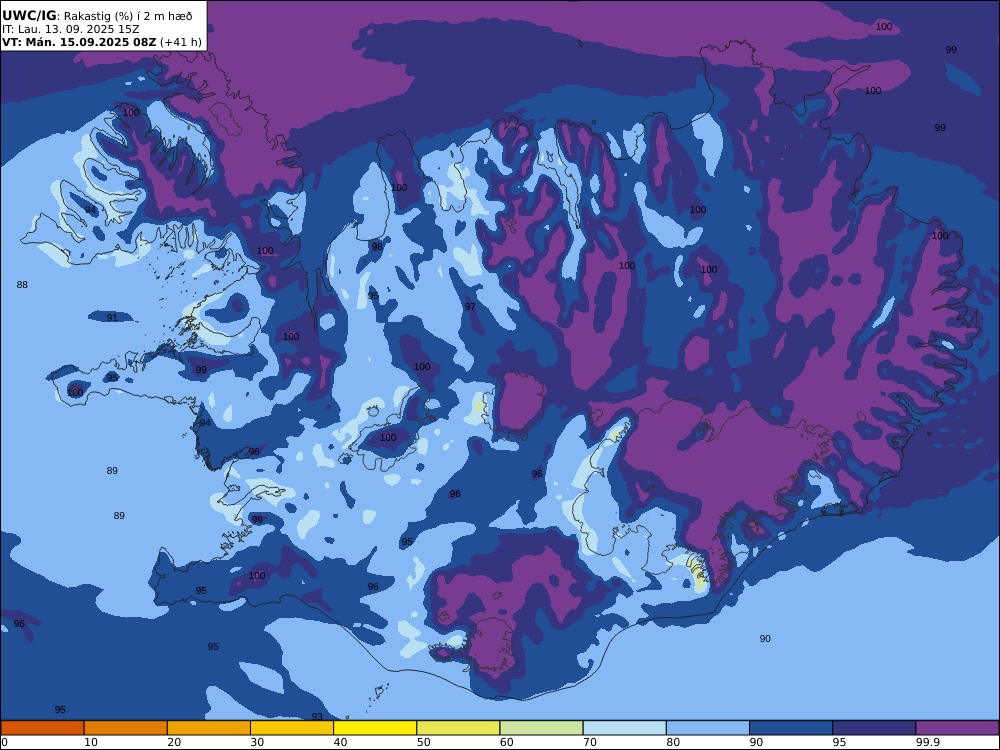Screen dimensions: 1000x750
Task: Click the map value "88" over the western sea
Action: (22, 284)
